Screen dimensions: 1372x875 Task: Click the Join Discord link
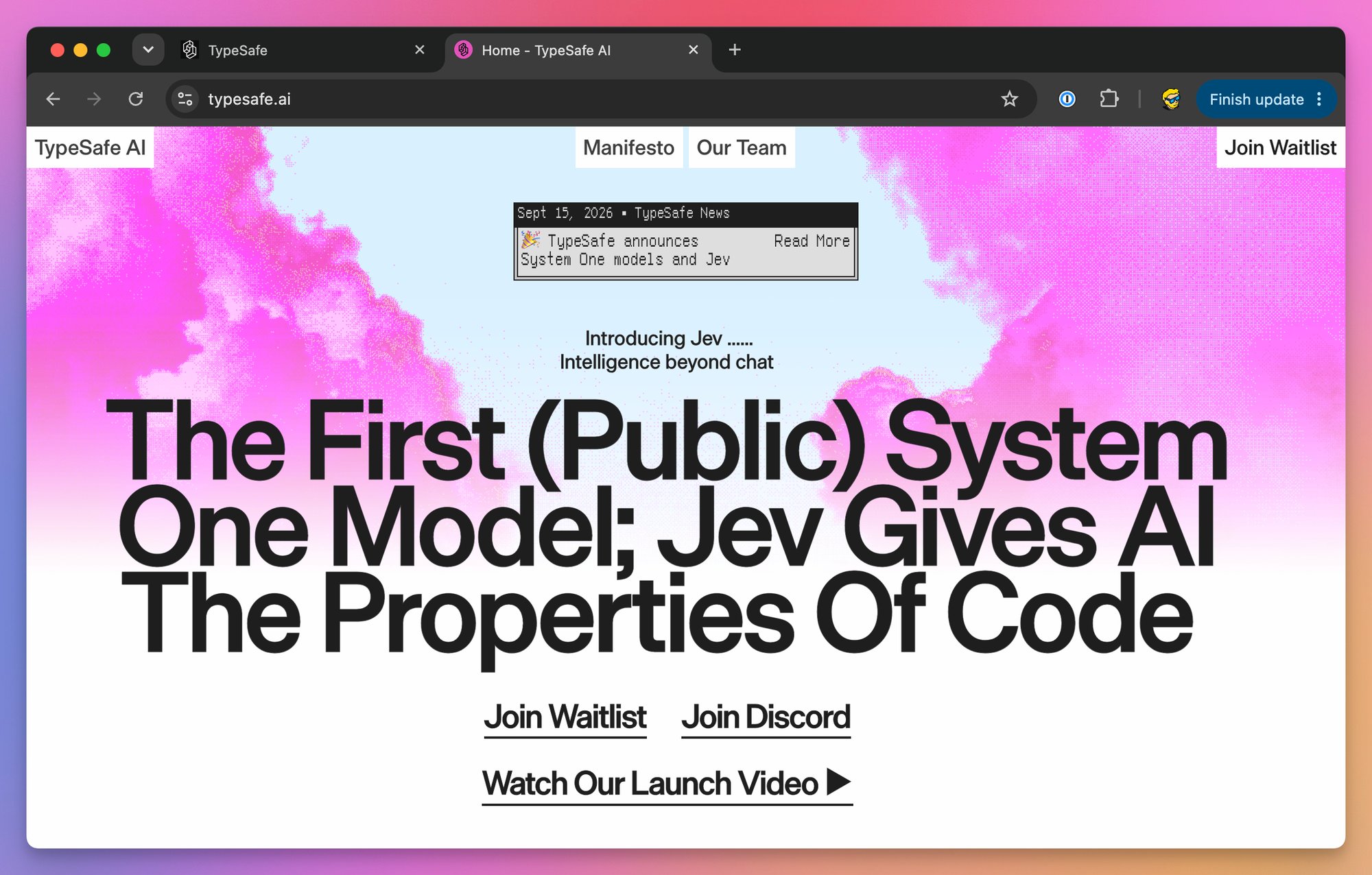pos(766,718)
